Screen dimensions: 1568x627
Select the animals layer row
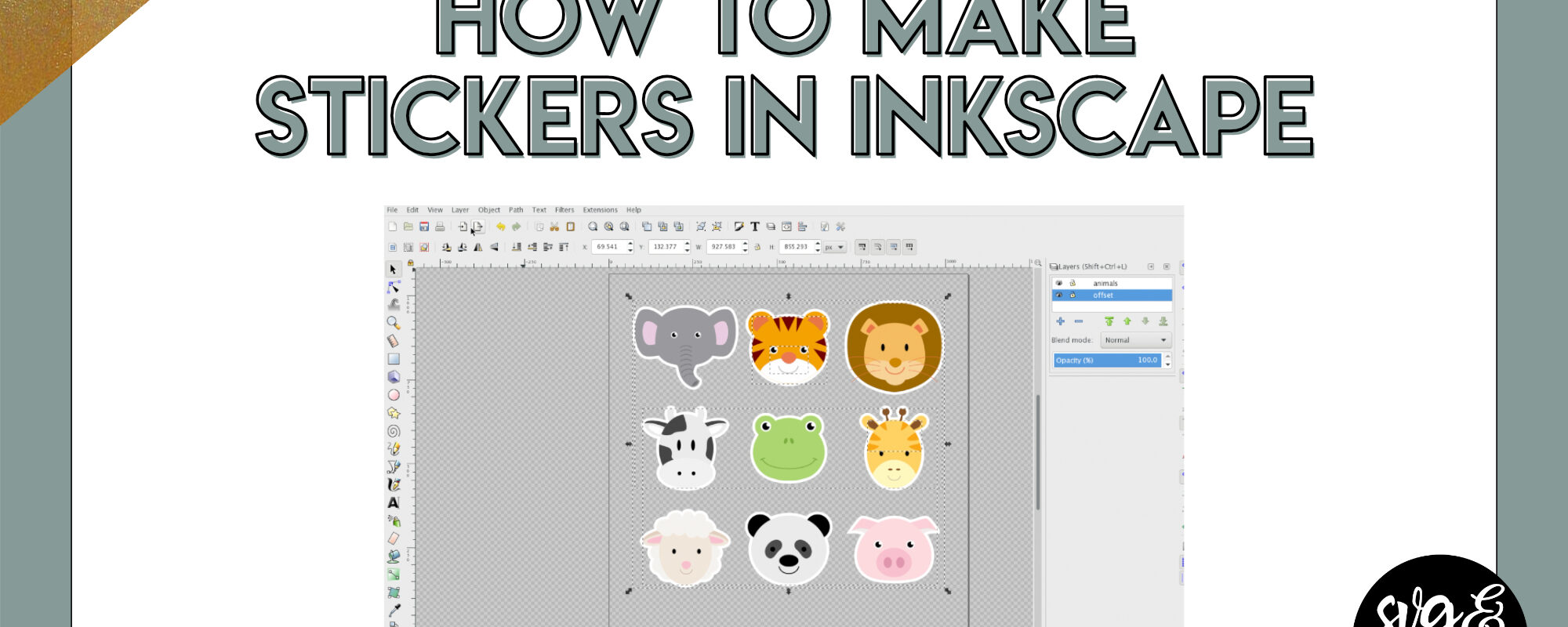pyautogui.click(x=1112, y=283)
